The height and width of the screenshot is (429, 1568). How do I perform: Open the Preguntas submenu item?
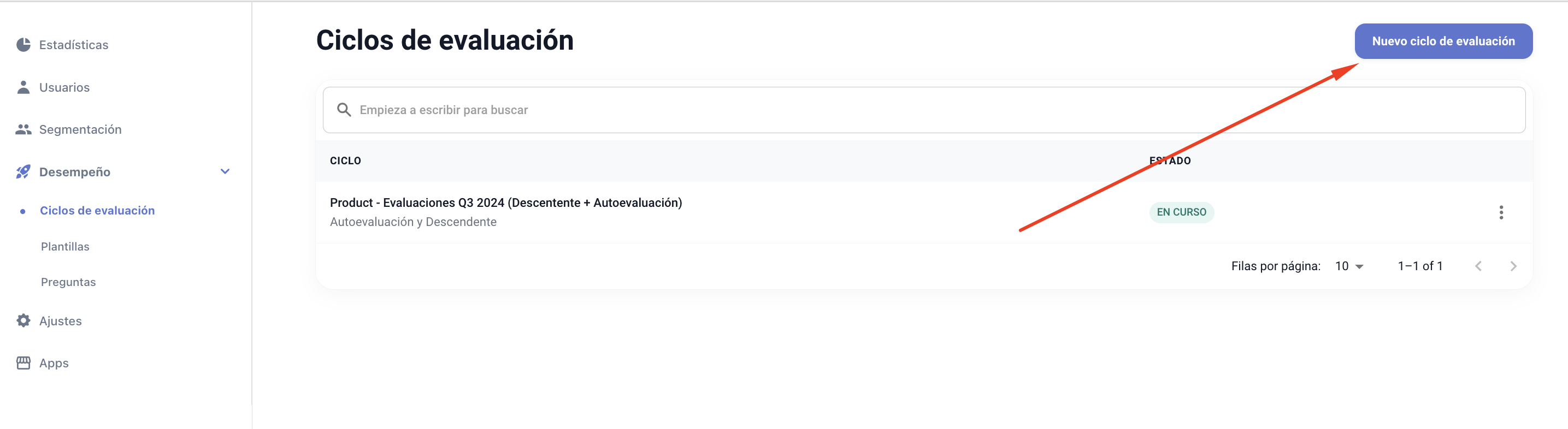click(68, 282)
